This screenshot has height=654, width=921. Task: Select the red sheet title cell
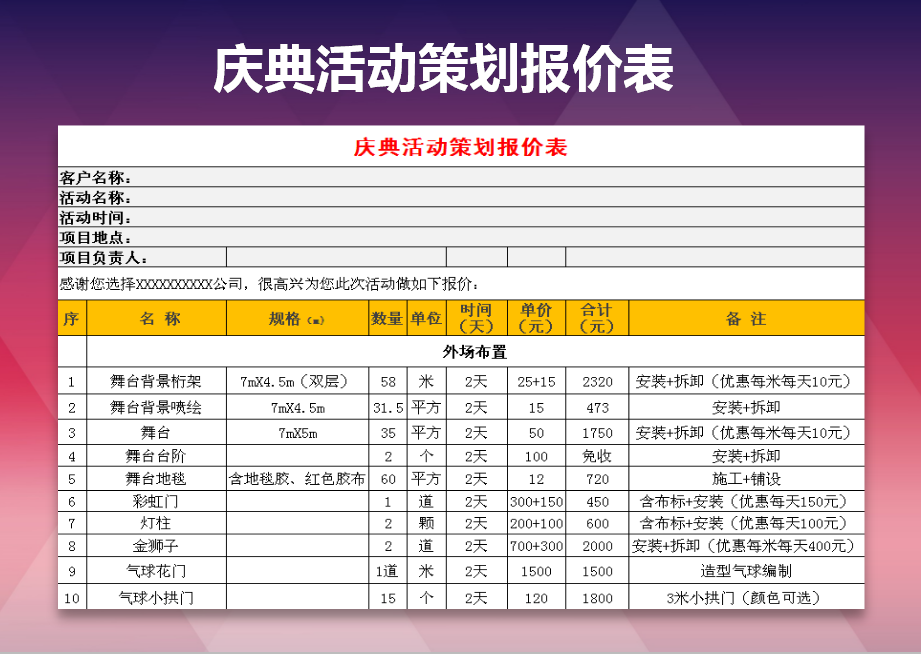tap(460, 148)
